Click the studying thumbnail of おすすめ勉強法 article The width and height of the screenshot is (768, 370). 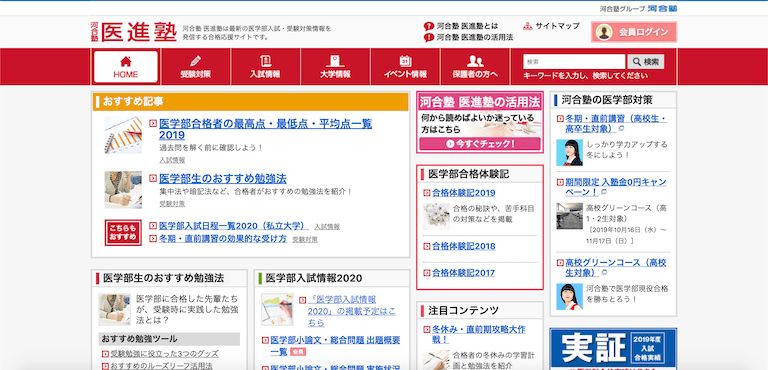coord(123,190)
